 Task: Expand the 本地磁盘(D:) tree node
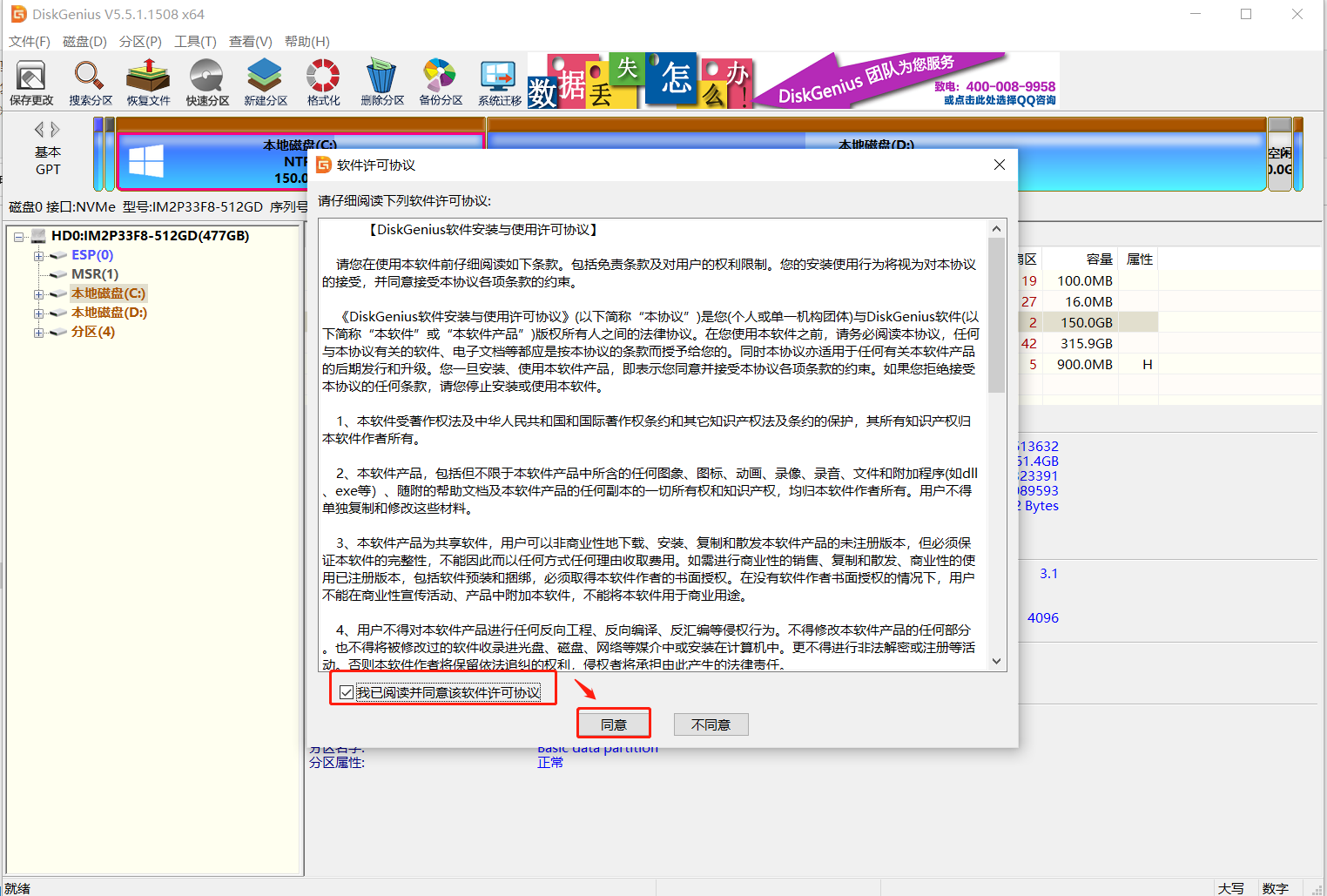(x=38, y=313)
